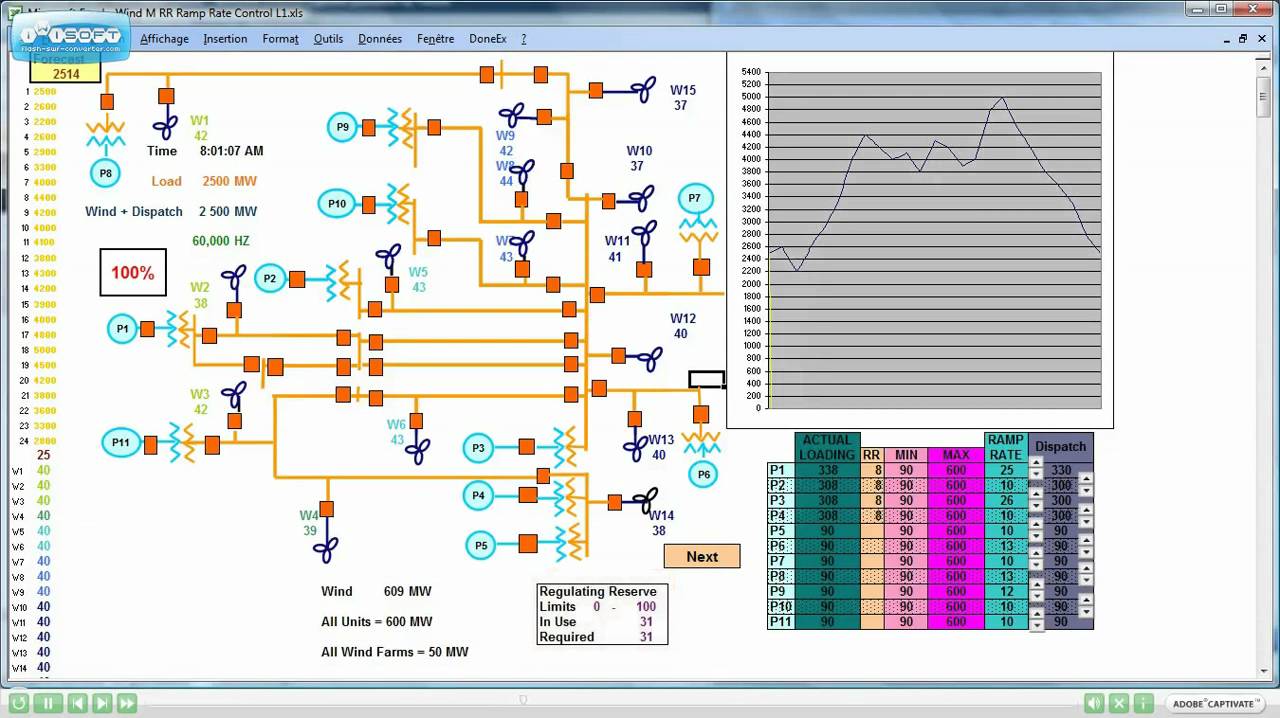
Task: Click the Next button
Action: click(x=702, y=556)
